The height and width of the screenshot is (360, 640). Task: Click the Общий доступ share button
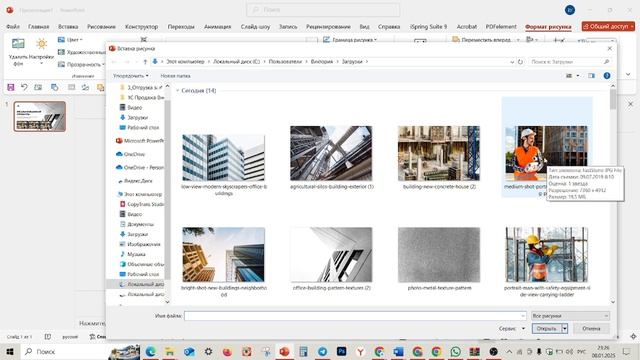608,26
